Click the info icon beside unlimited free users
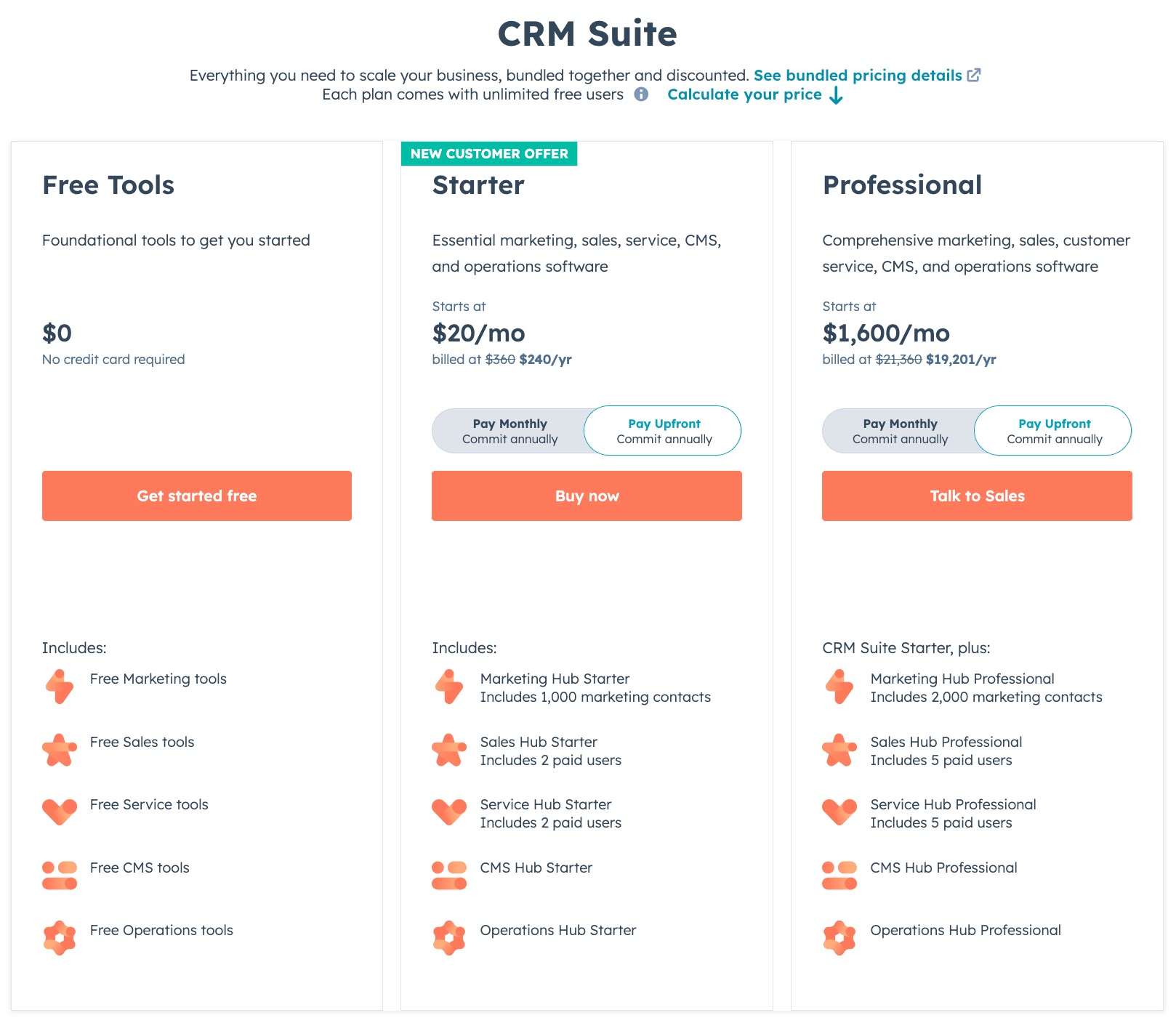 (x=641, y=94)
